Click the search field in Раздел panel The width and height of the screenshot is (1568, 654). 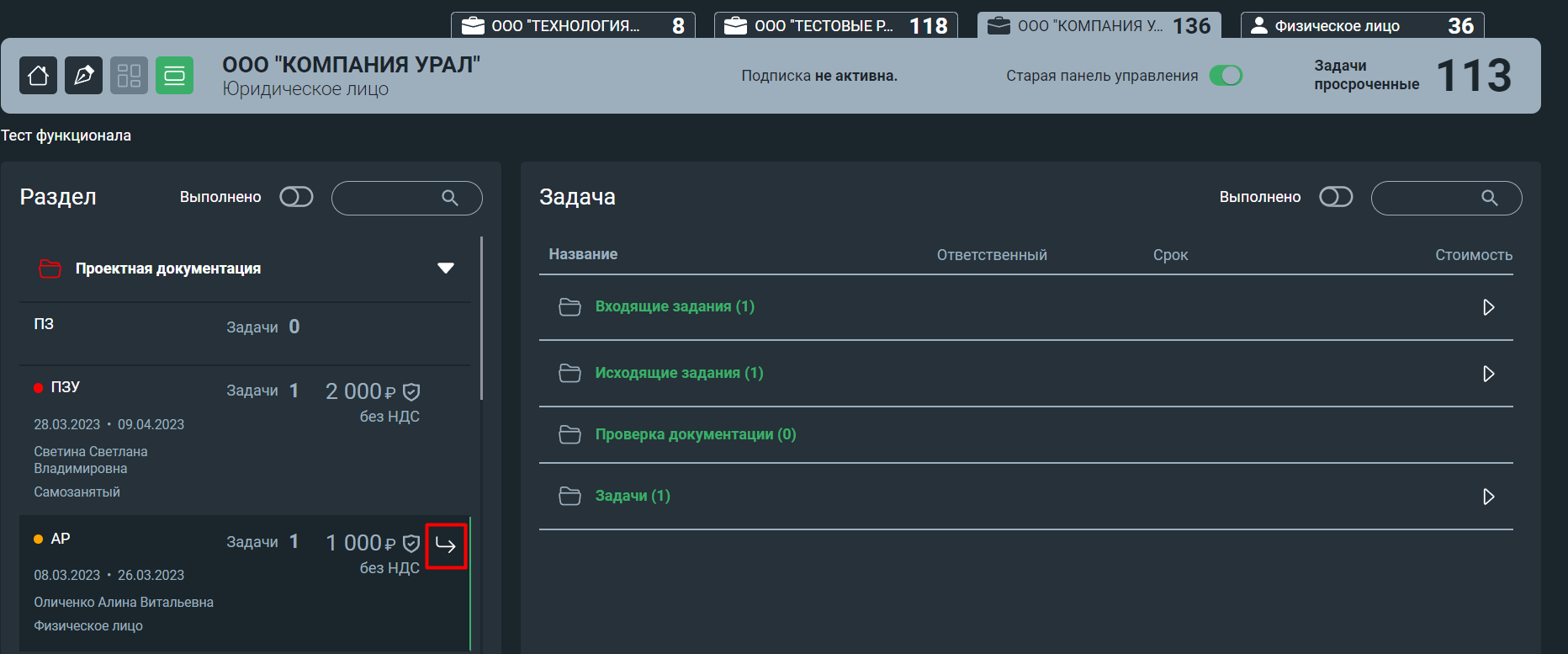(407, 198)
